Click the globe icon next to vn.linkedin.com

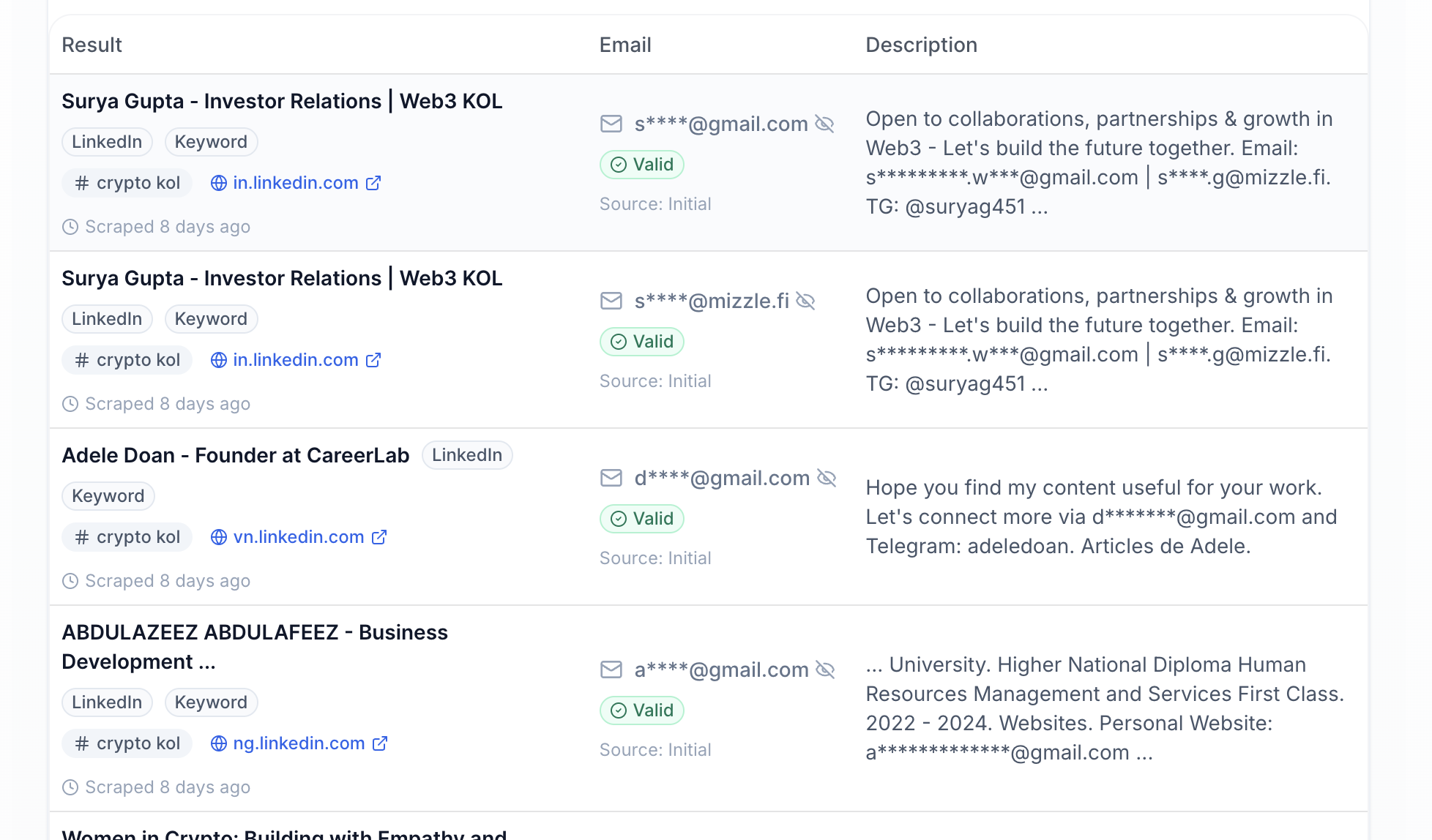tap(217, 536)
